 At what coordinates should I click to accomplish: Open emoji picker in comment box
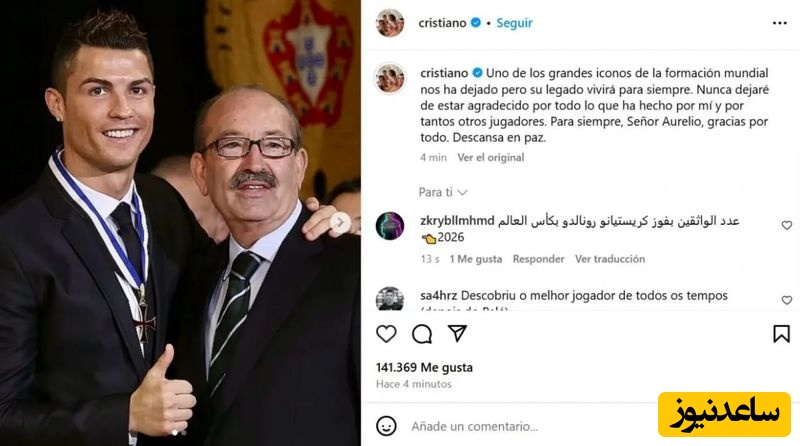386,426
